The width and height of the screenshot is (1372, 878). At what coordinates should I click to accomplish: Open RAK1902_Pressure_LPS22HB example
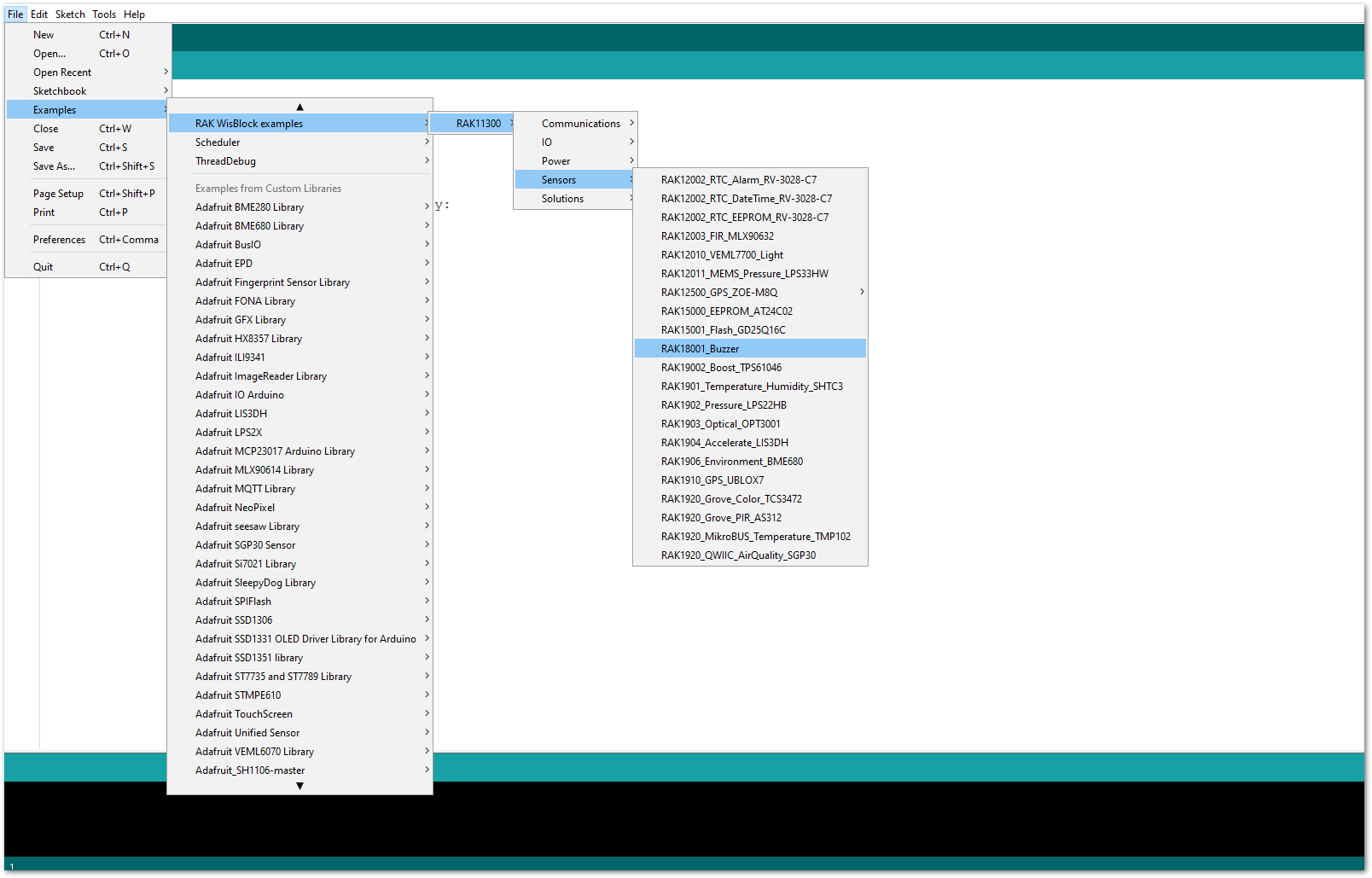750,405
